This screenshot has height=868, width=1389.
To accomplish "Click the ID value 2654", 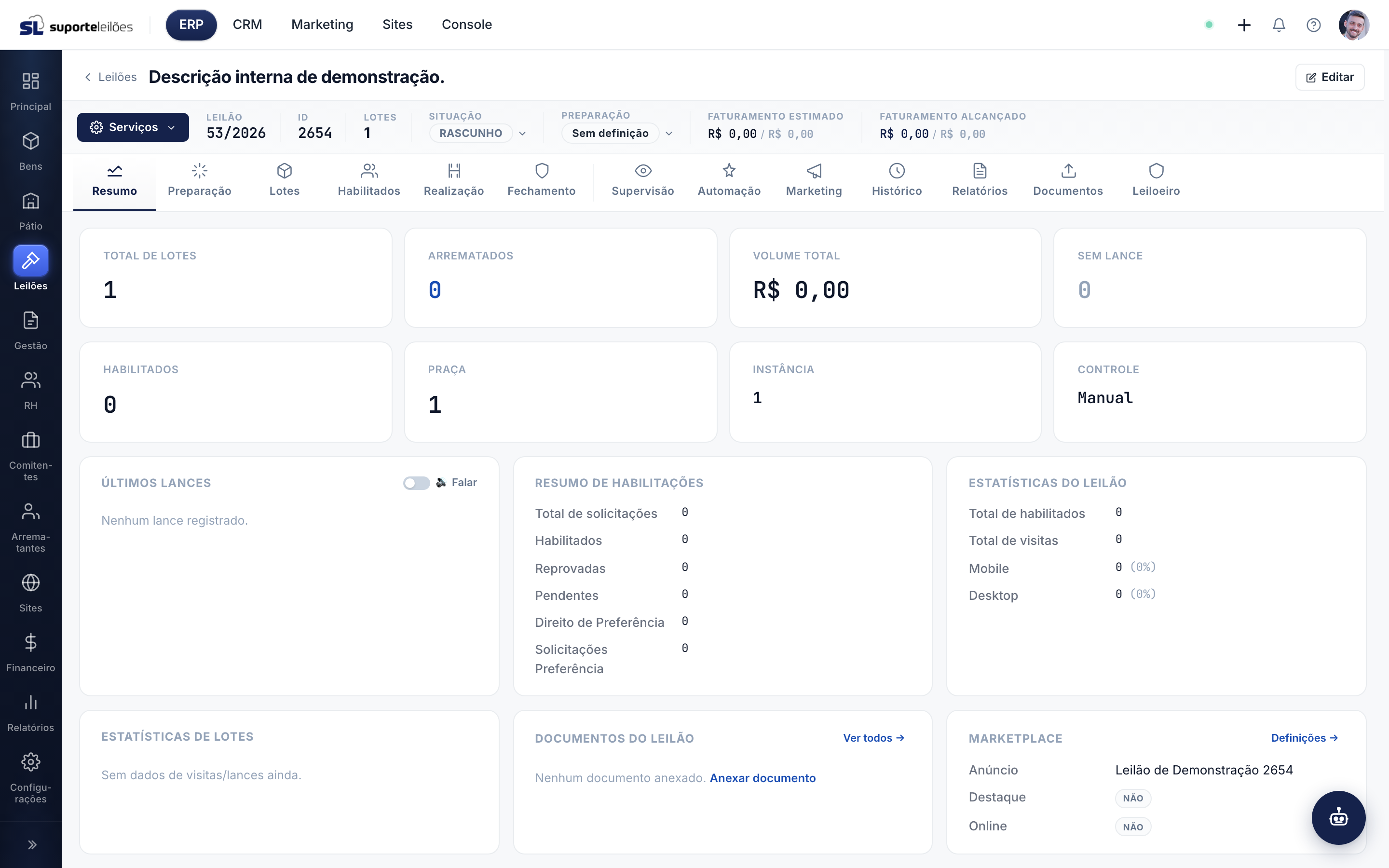I will coord(314,133).
